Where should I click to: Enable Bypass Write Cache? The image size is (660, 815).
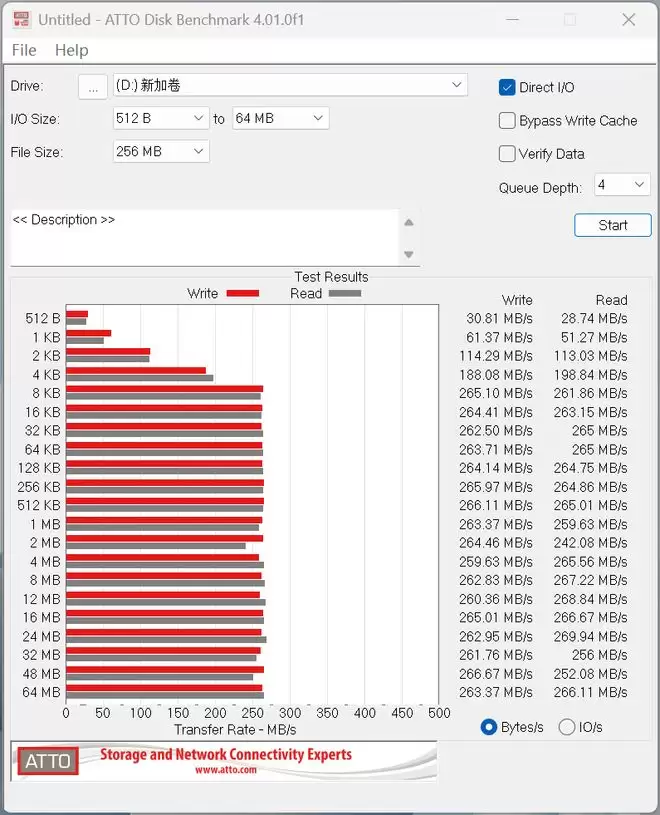507,121
